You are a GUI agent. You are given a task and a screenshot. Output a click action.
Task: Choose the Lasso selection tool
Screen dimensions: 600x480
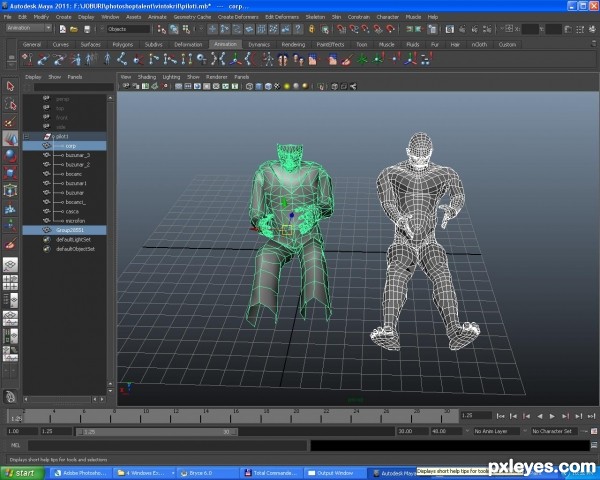[x=10, y=104]
